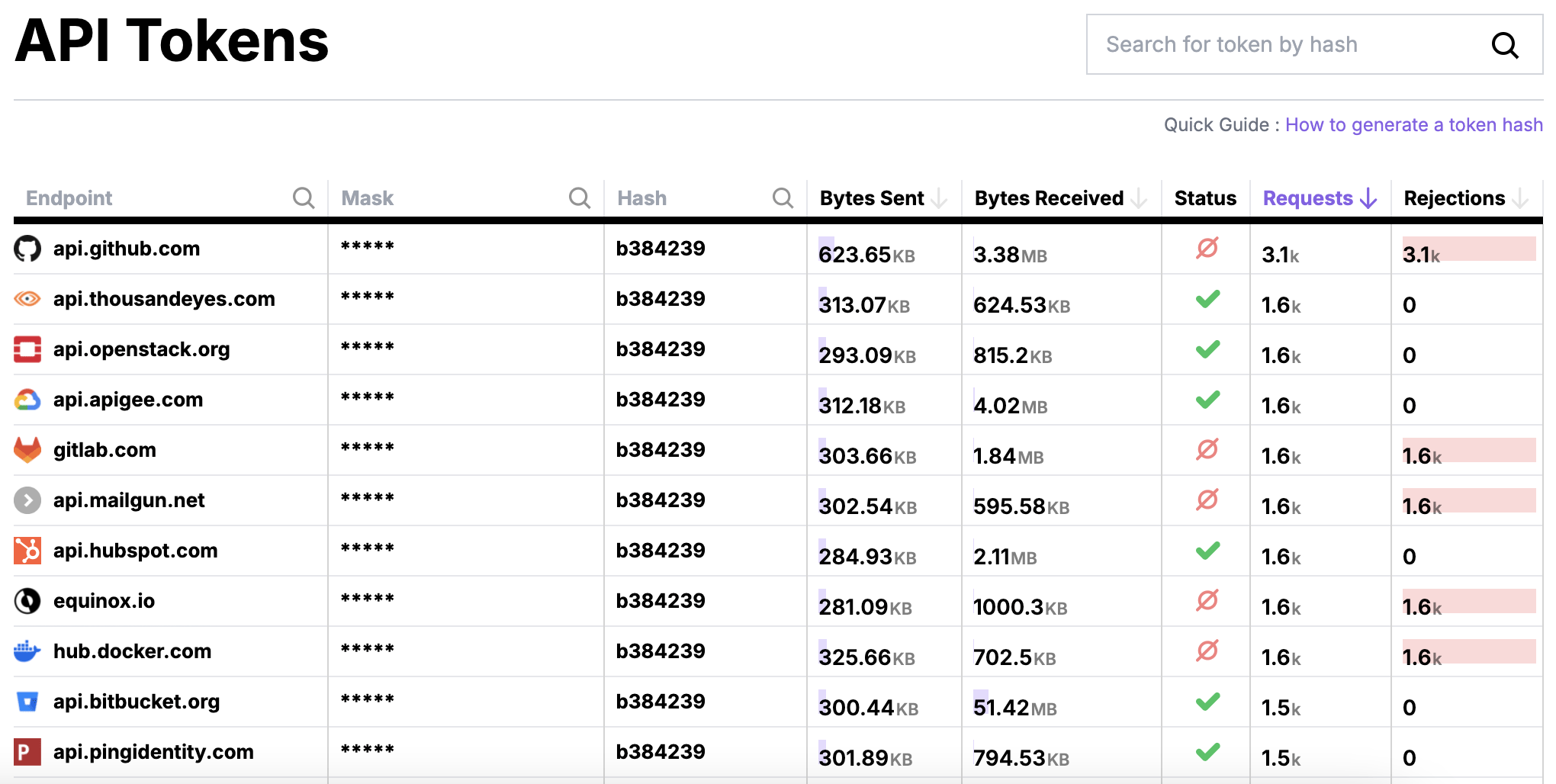Viewport: 1556px width, 784px height.
Task: Click the HubSpot icon in the endpoint list
Action: tap(27, 551)
